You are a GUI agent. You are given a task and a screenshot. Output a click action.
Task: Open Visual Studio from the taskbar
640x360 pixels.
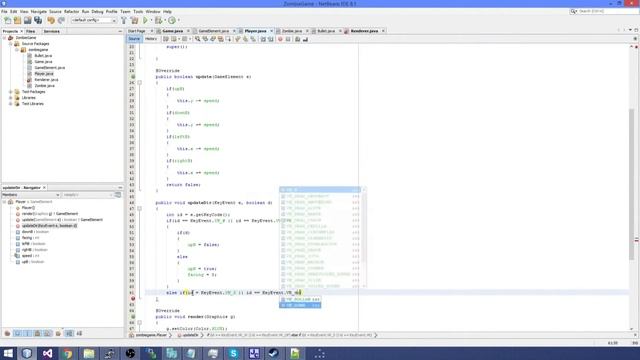tap(47, 353)
